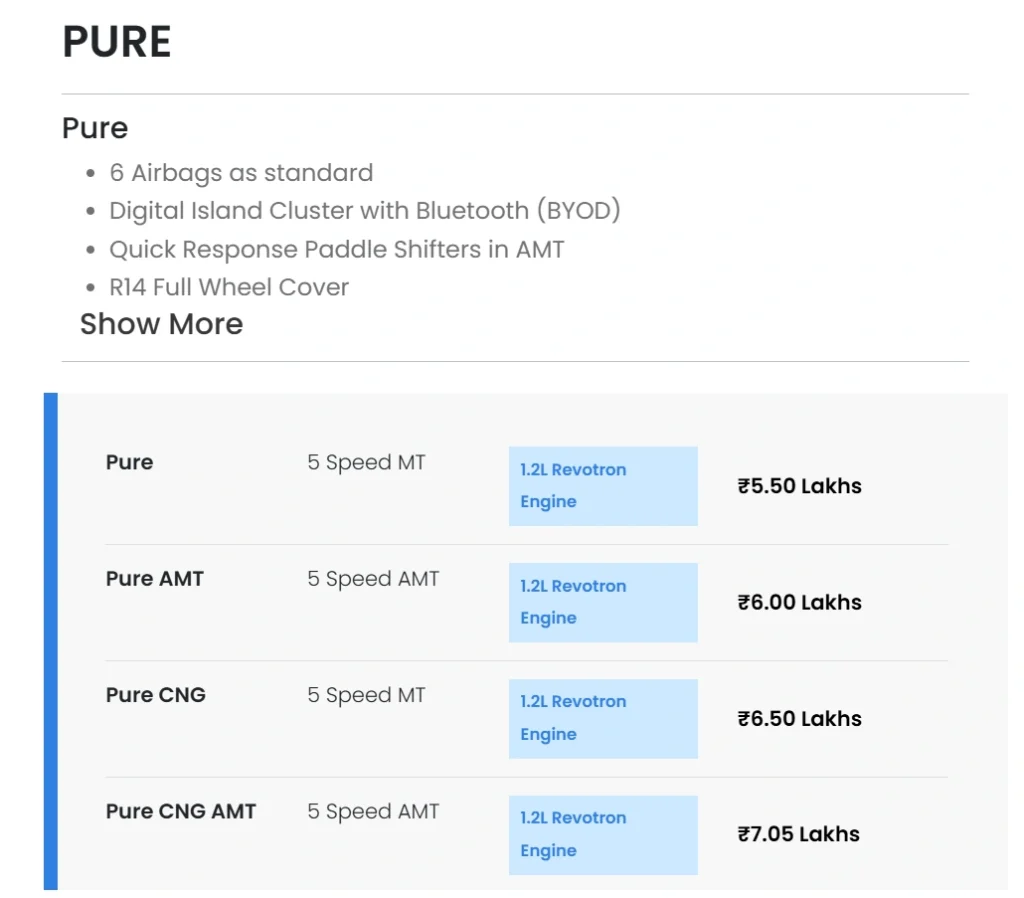Select the Pure AMT variant name
The image size is (1024, 898).
(155, 579)
